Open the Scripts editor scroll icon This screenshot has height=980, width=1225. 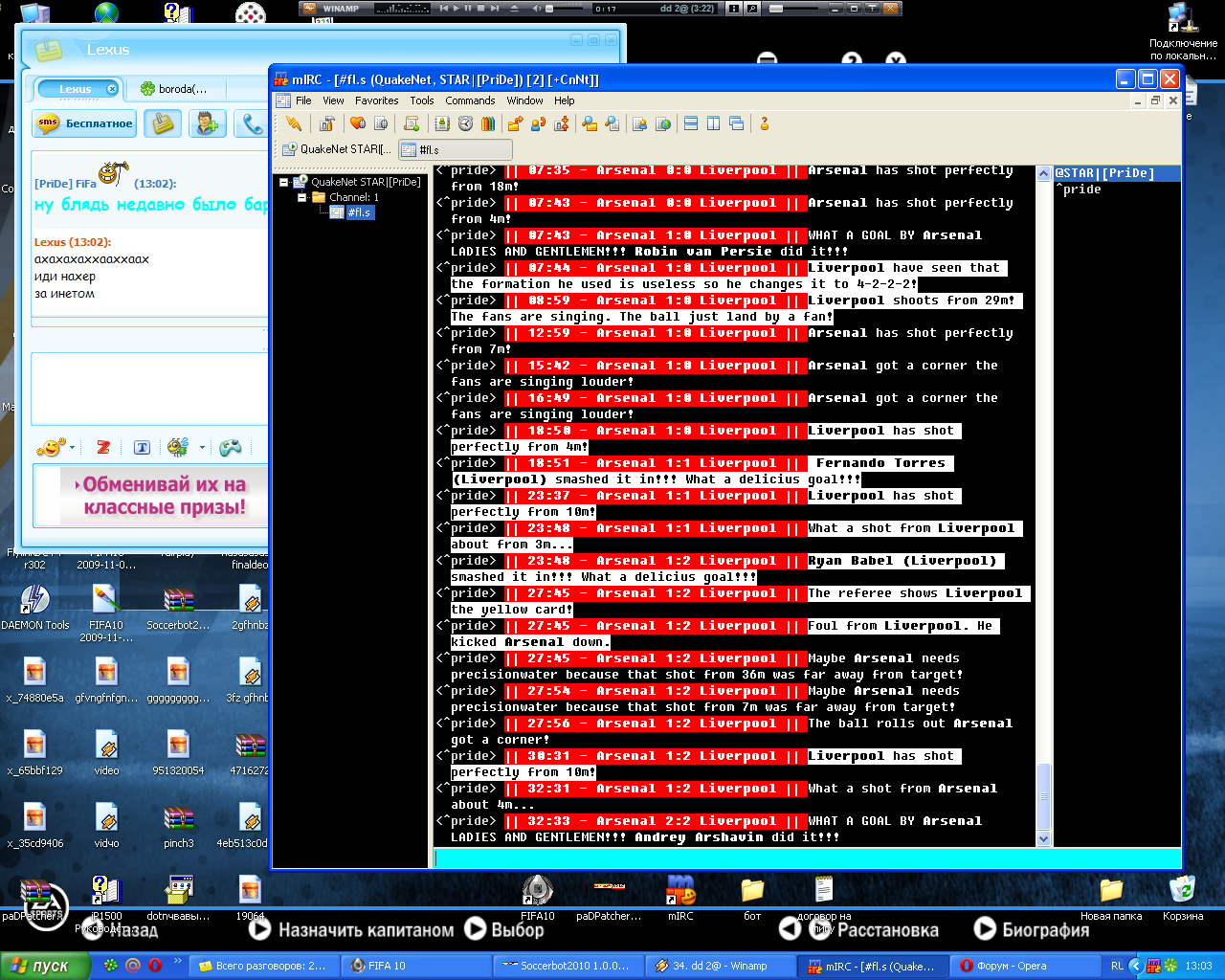point(412,123)
